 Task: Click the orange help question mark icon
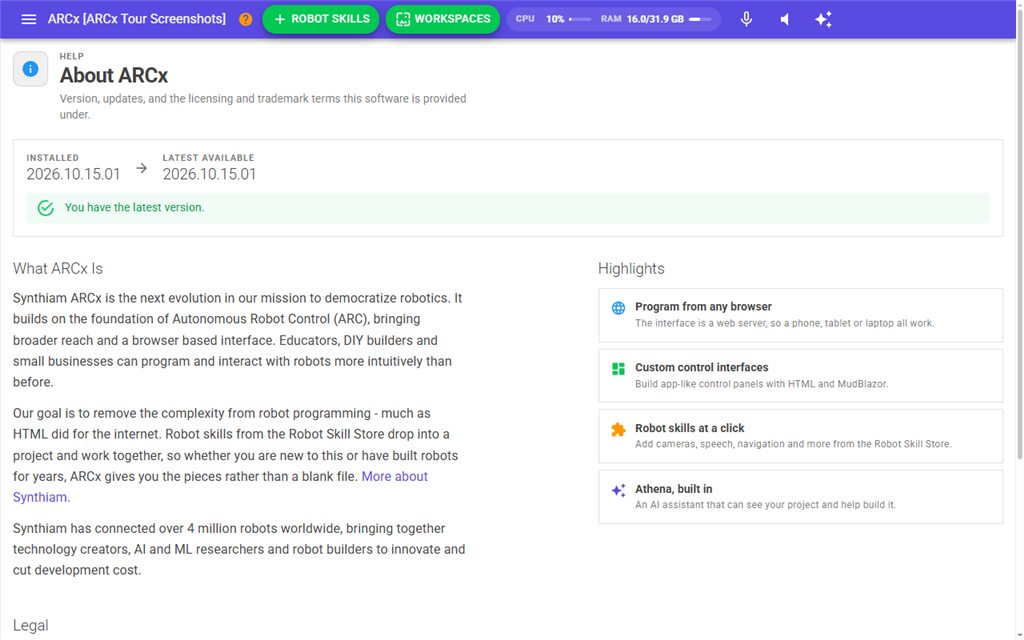coord(246,20)
